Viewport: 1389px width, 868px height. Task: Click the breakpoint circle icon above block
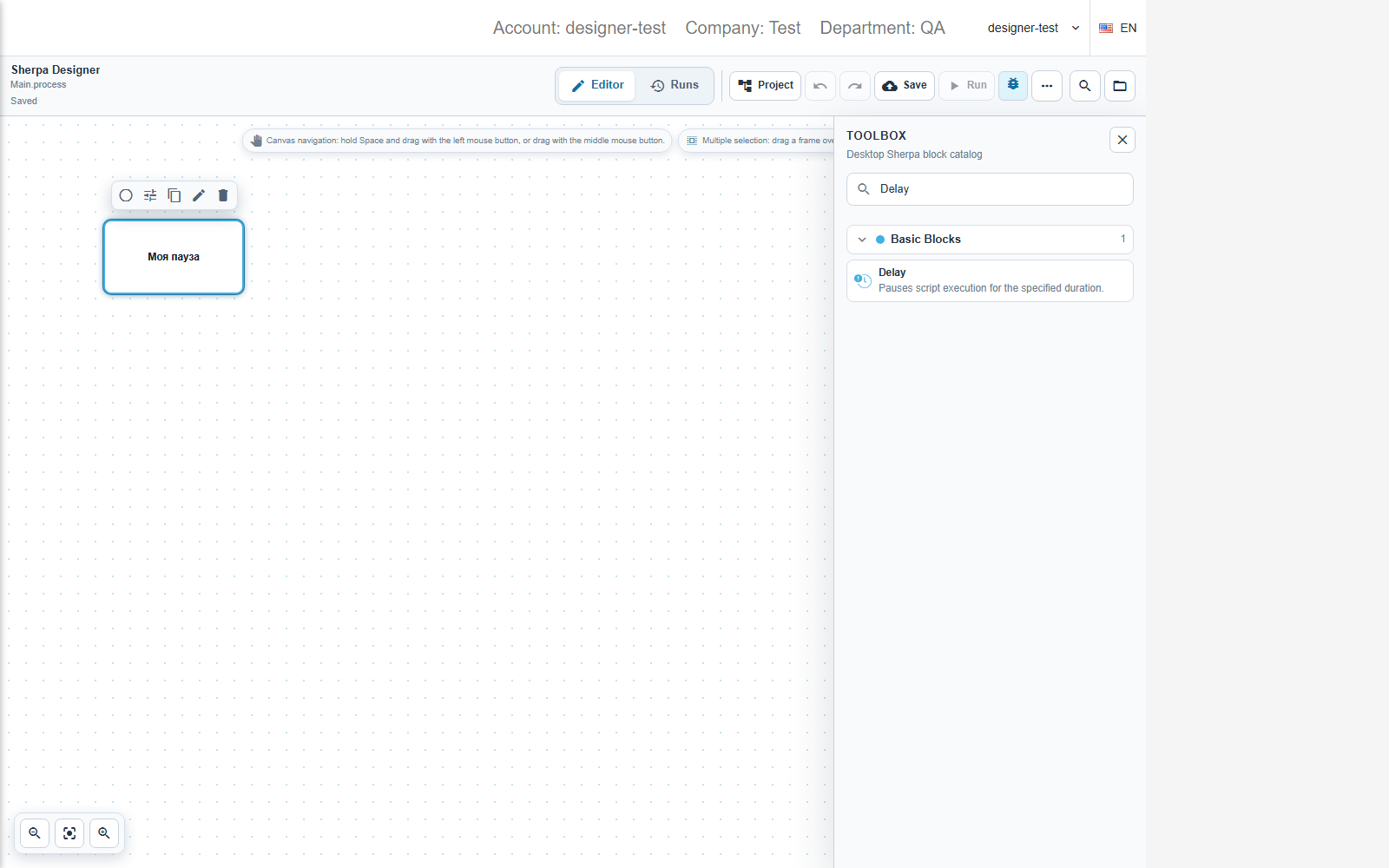tap(126, 195)
